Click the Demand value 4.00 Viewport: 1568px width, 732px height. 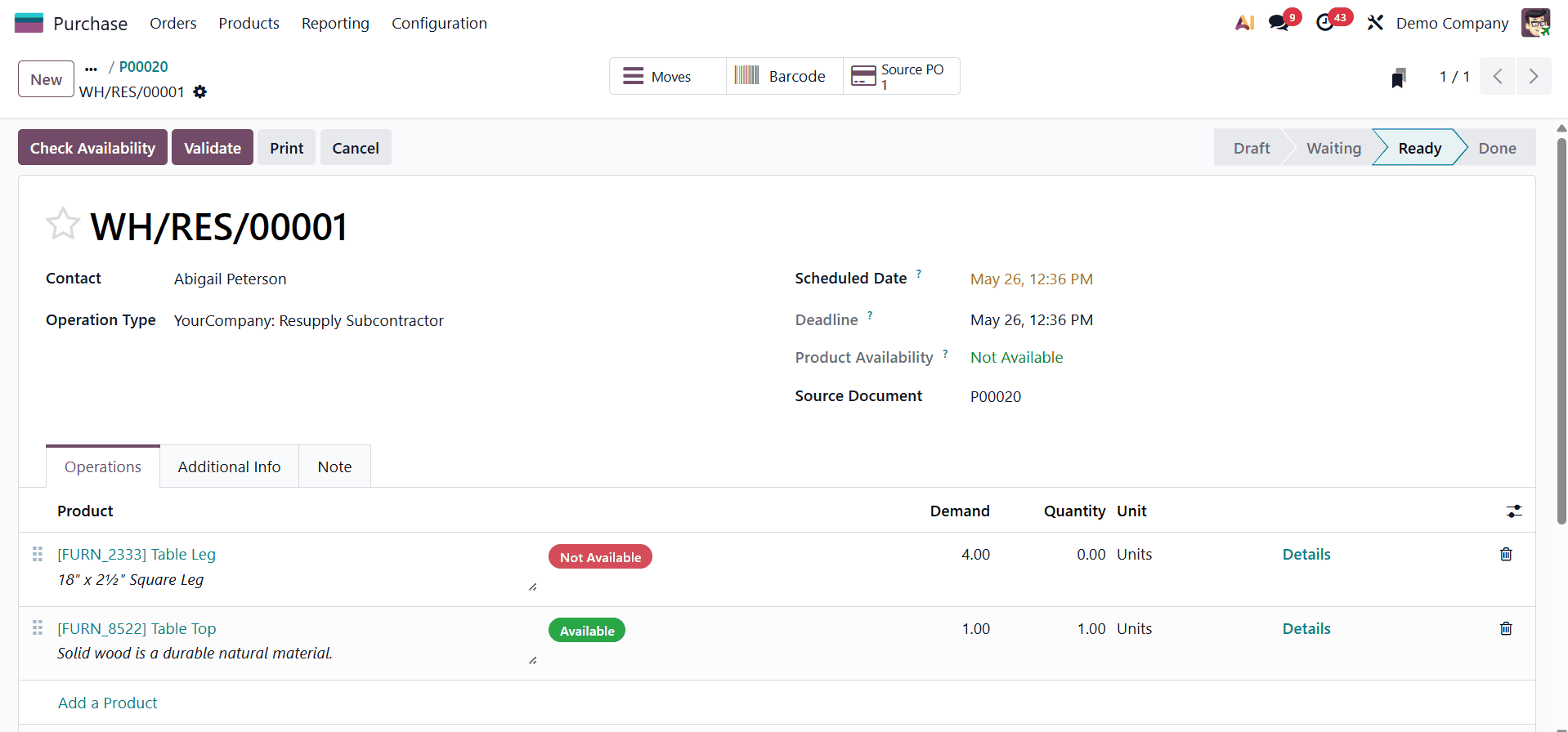point(975,554)
